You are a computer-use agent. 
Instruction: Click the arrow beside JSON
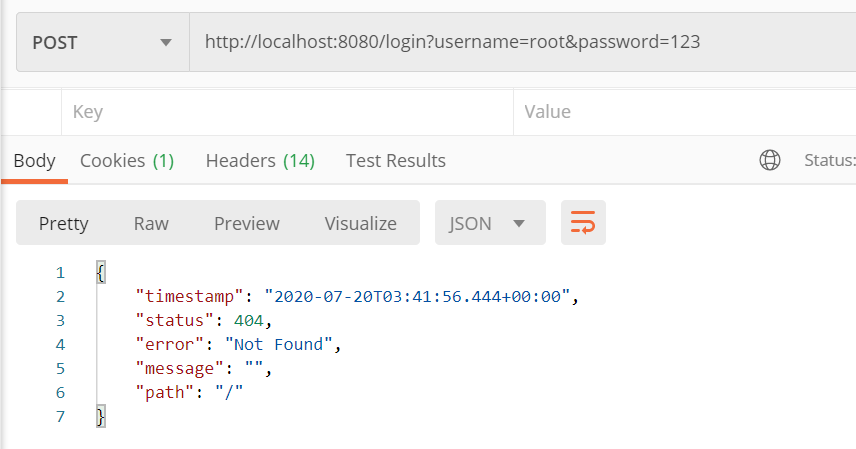[519, 223]
